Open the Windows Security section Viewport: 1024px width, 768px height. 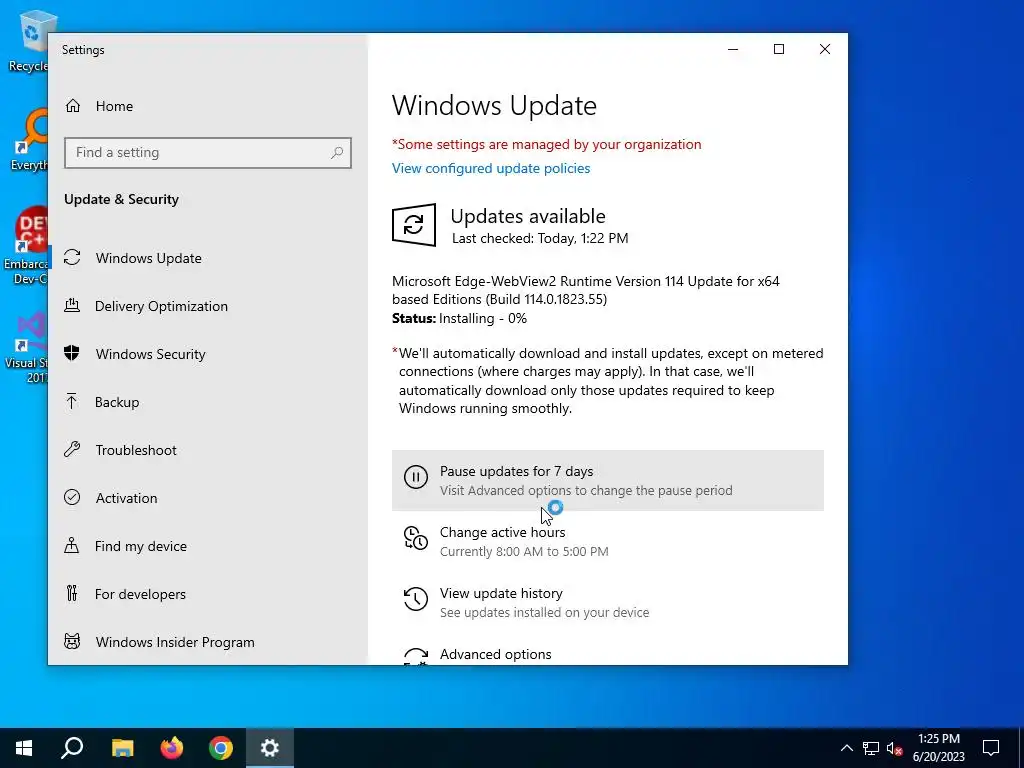(150, 354)
